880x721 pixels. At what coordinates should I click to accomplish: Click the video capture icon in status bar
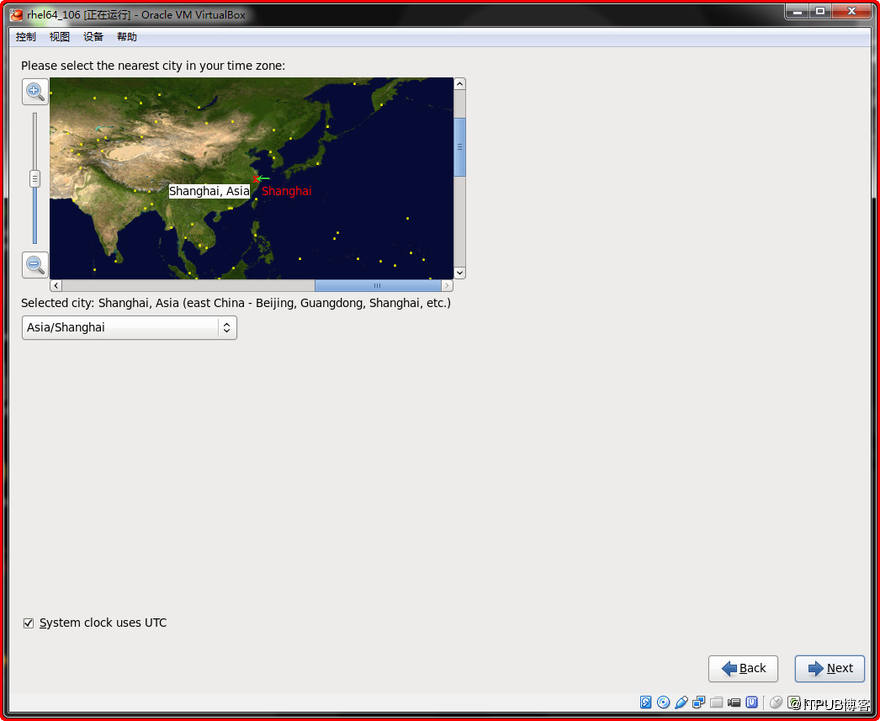733,702
